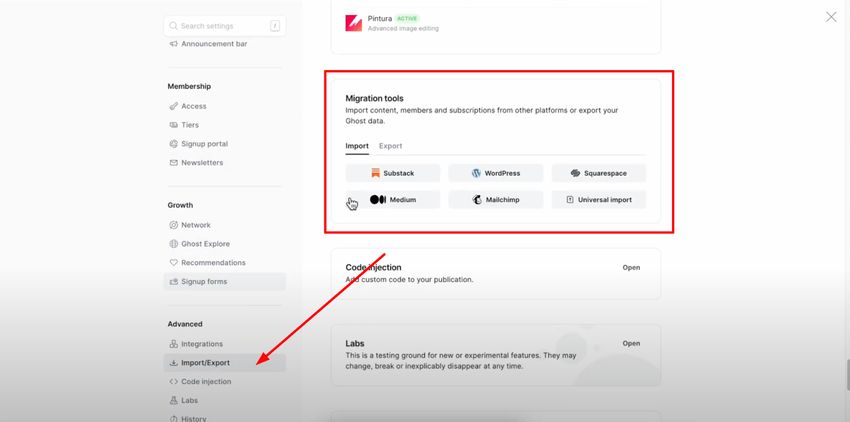Click the Signup forms icon
The image size is (850, 422).
click(173, 282)
